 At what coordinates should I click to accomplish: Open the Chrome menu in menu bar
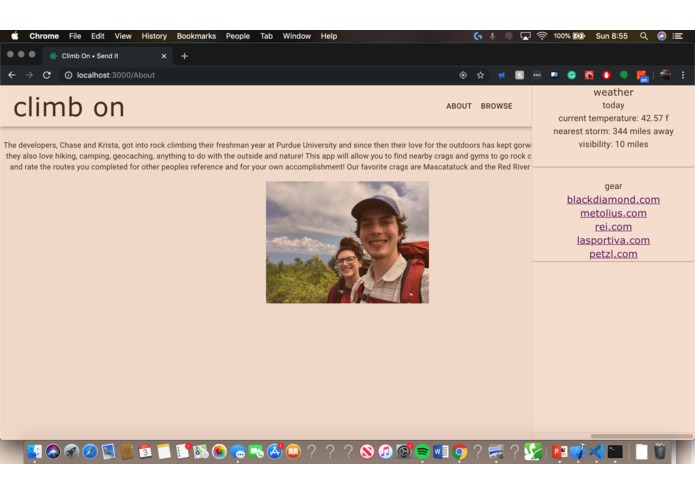tap(44, 36)
